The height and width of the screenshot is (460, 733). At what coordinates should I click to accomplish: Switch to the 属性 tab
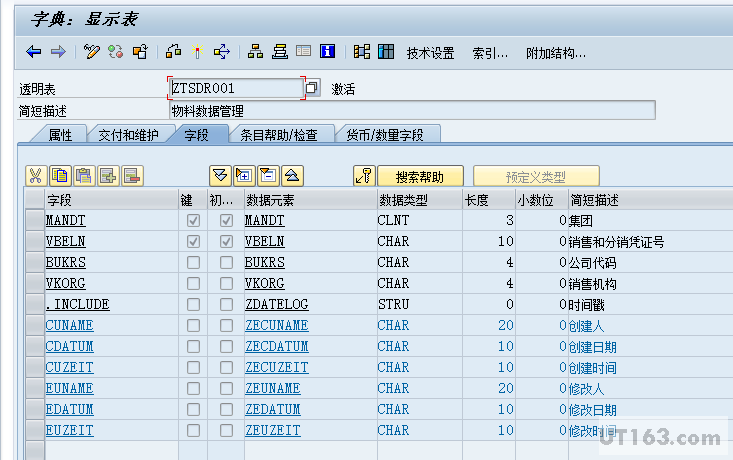(60, 135)
